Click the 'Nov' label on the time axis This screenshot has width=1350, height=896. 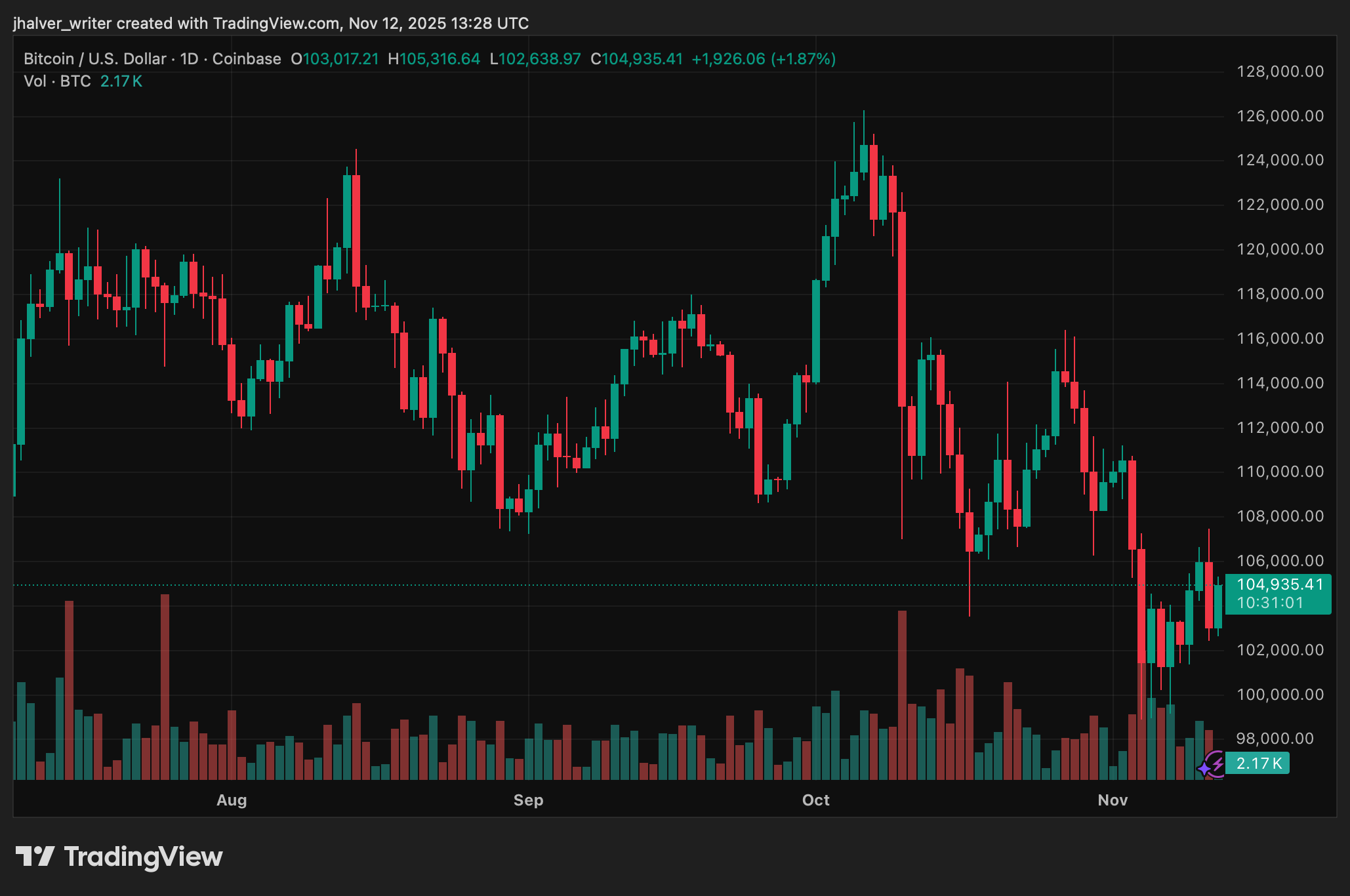pyautogui.click(x=1112, y=800)
